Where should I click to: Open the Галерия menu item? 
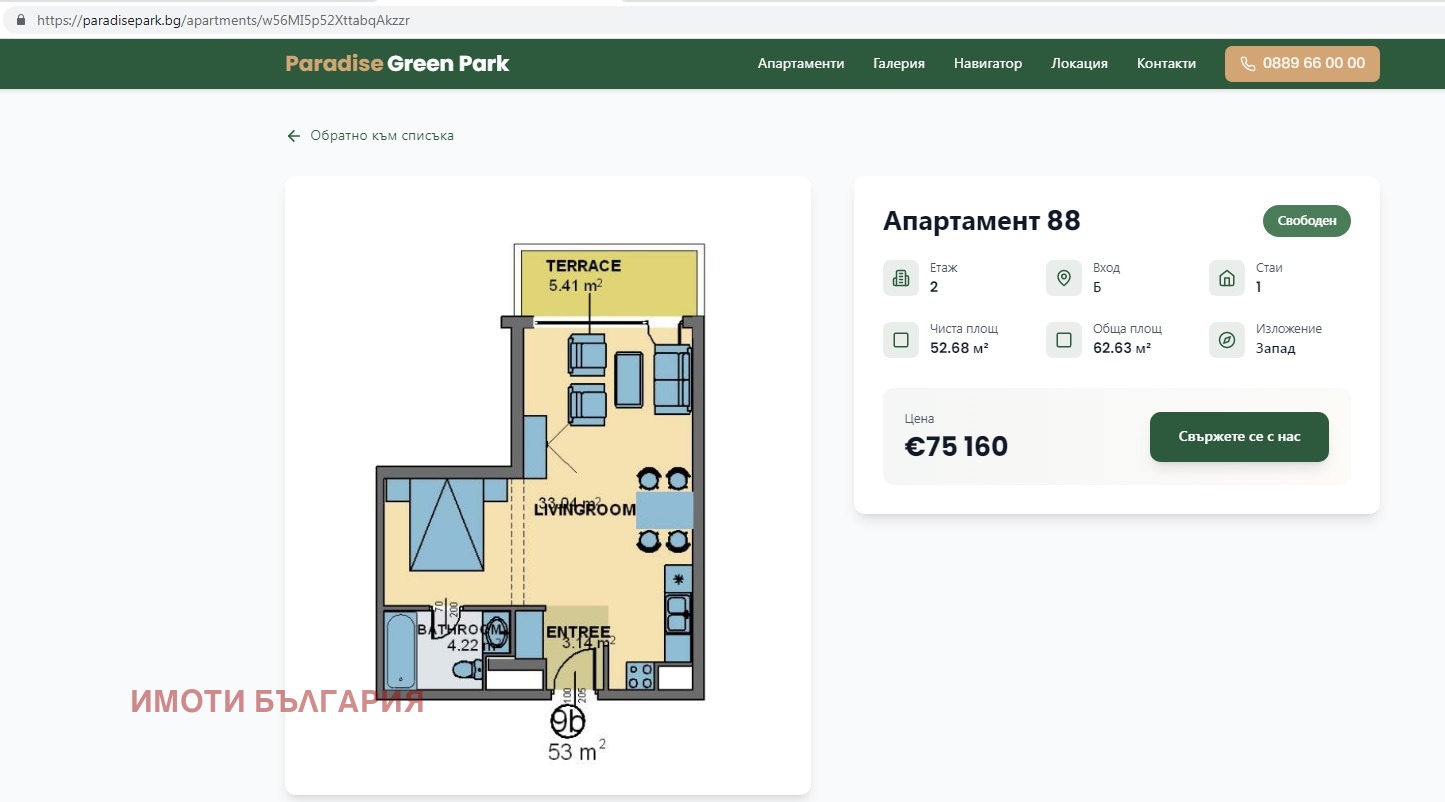(898, 63)
